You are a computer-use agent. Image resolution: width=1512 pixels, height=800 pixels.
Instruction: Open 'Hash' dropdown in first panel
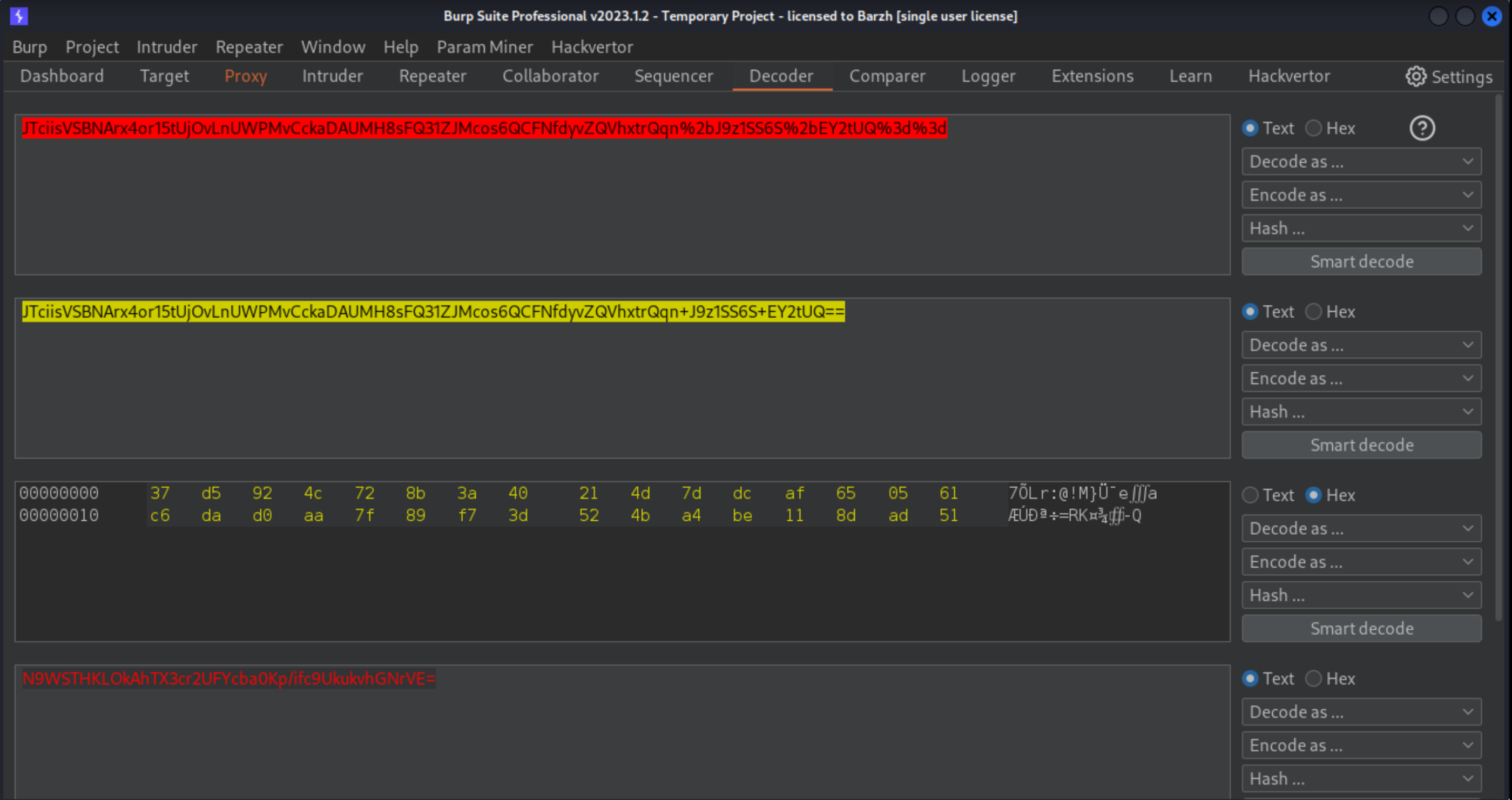(x=1361, y=228)
